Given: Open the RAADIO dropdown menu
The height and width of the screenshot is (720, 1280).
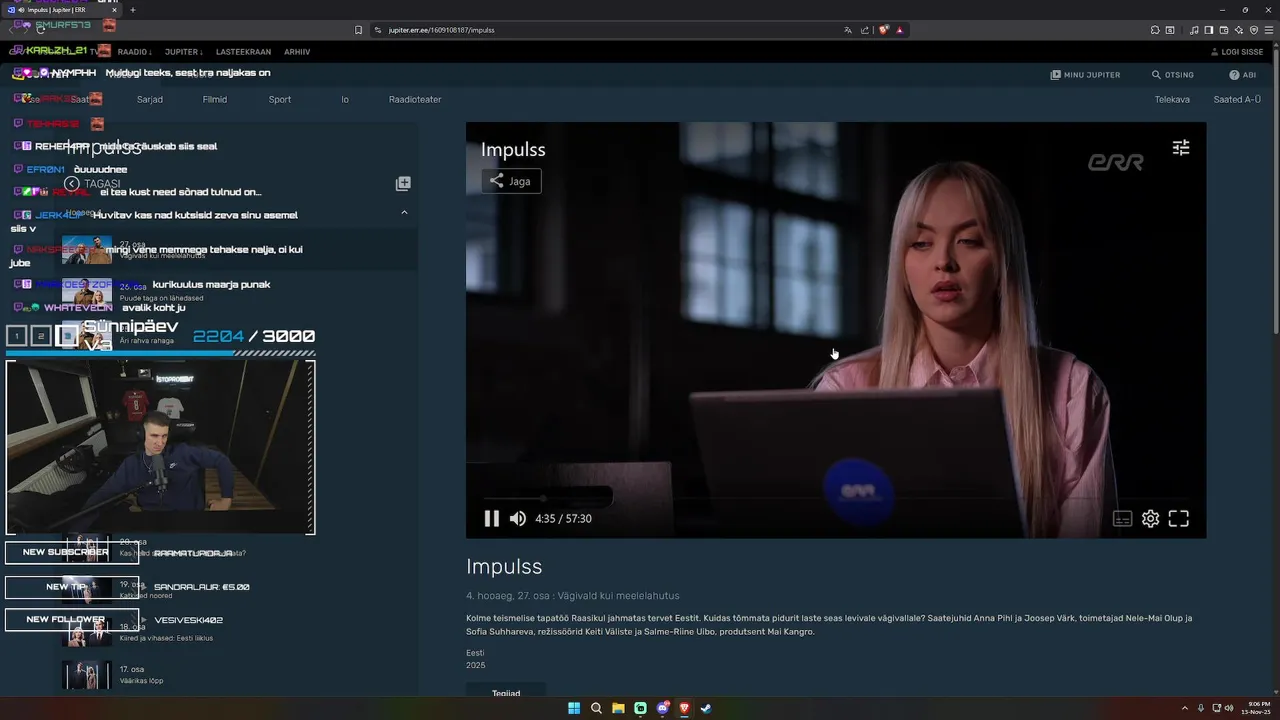Looking at the screenshot, I should click(x=135, y=52).
